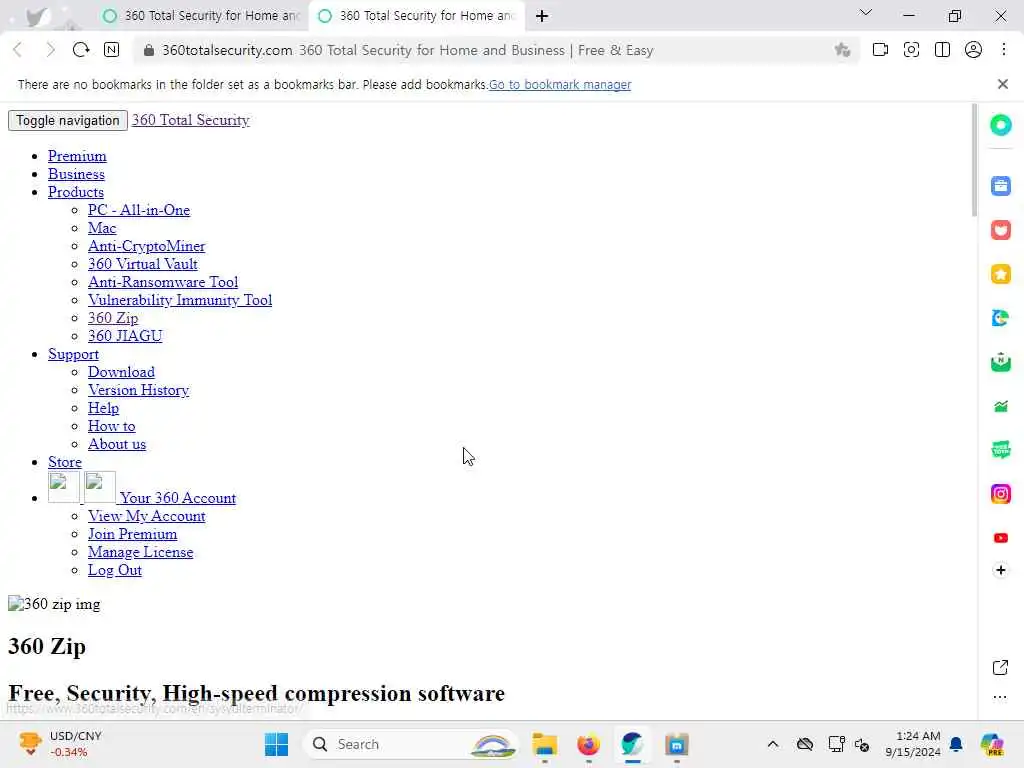Open the browser three-dot menu

point(1004,50)
